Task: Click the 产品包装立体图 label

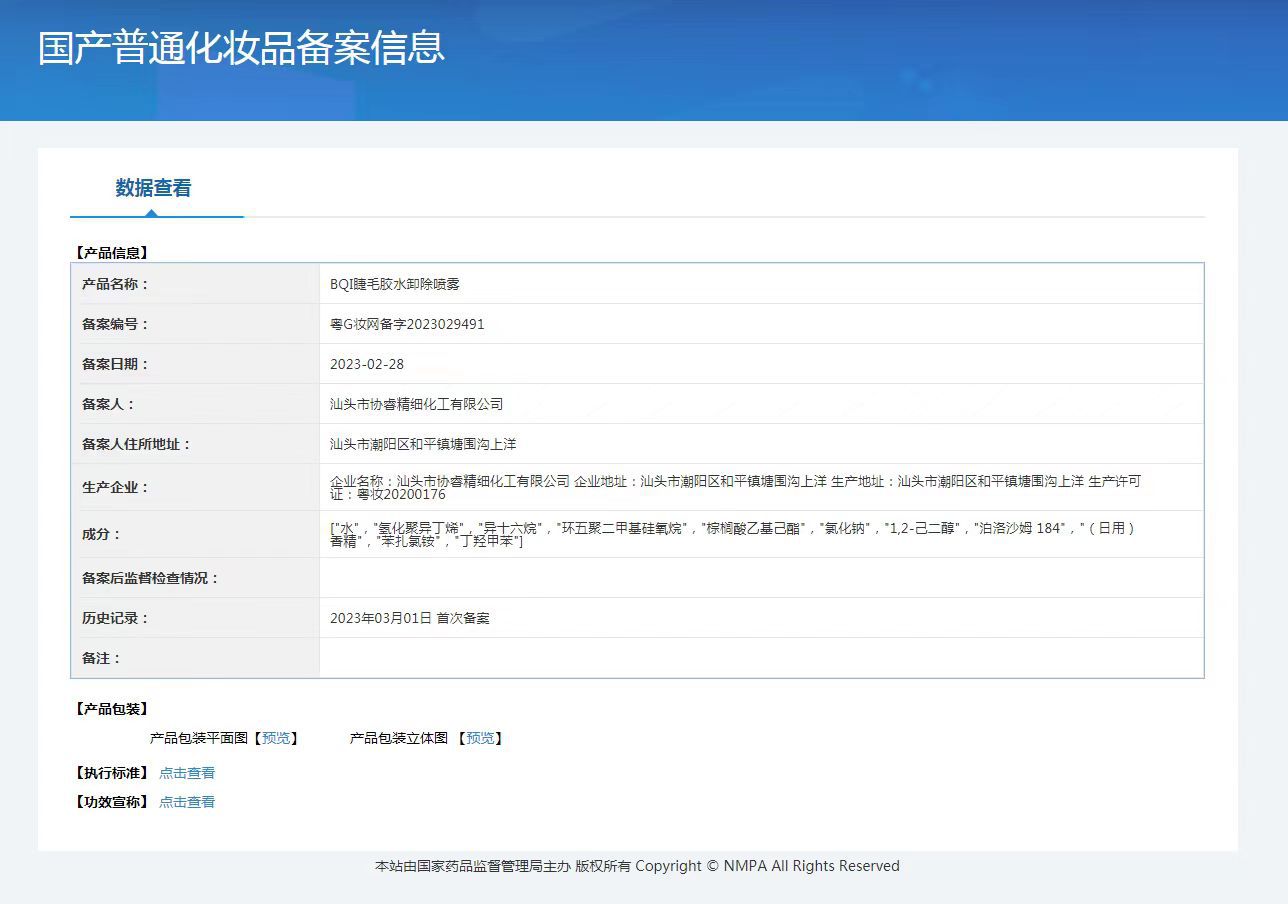Action: [398, 738]
